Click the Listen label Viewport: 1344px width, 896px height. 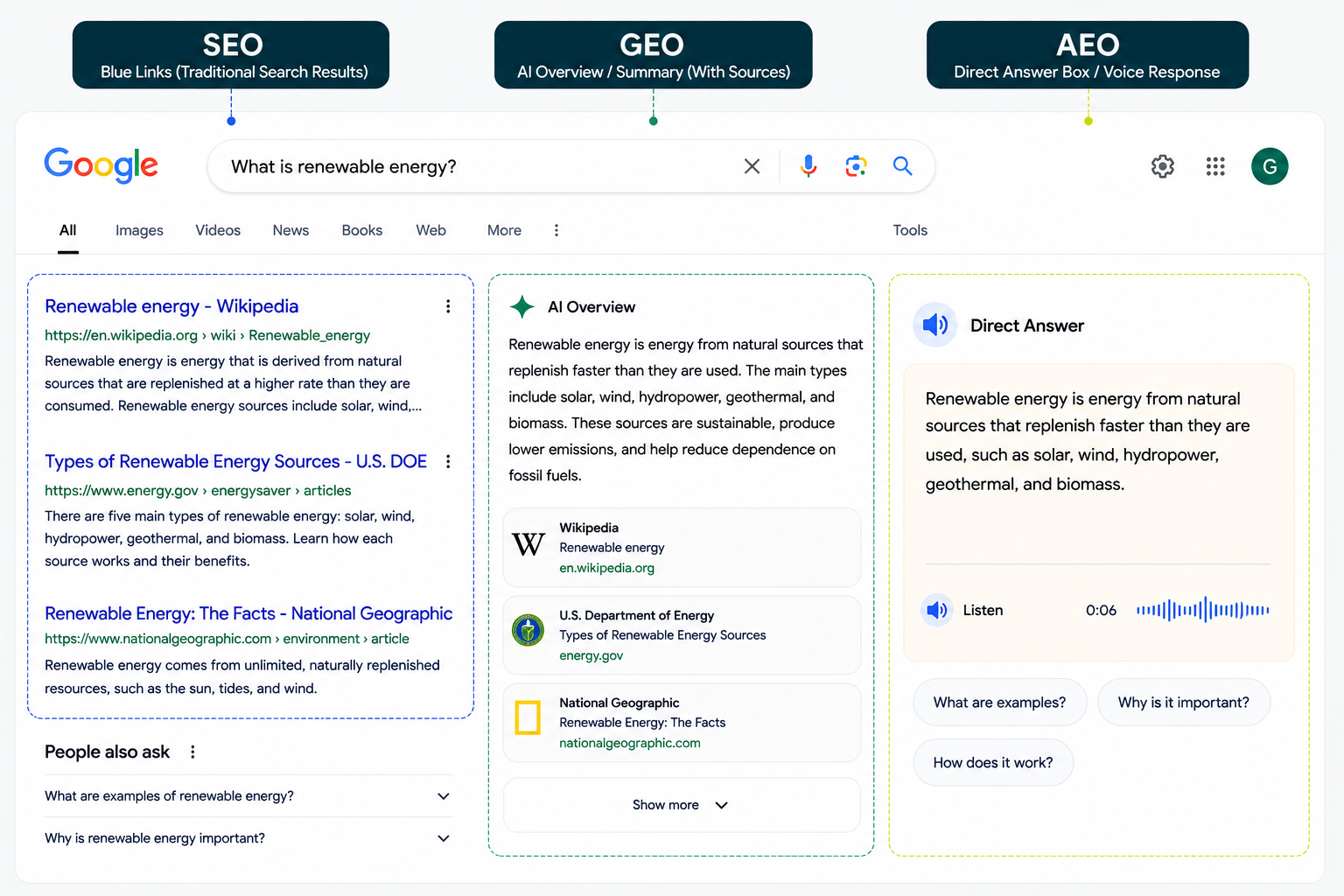click(x=983, y=610)
